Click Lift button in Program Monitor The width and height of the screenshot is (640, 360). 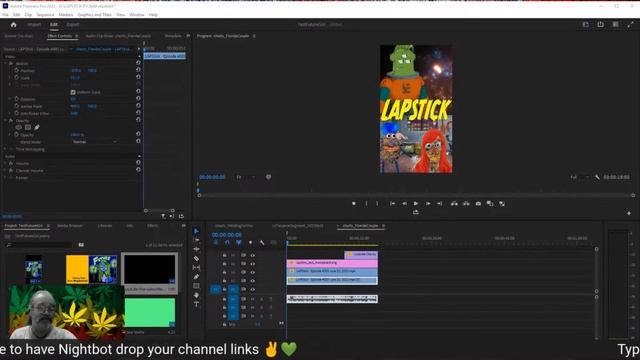point(454,204)
